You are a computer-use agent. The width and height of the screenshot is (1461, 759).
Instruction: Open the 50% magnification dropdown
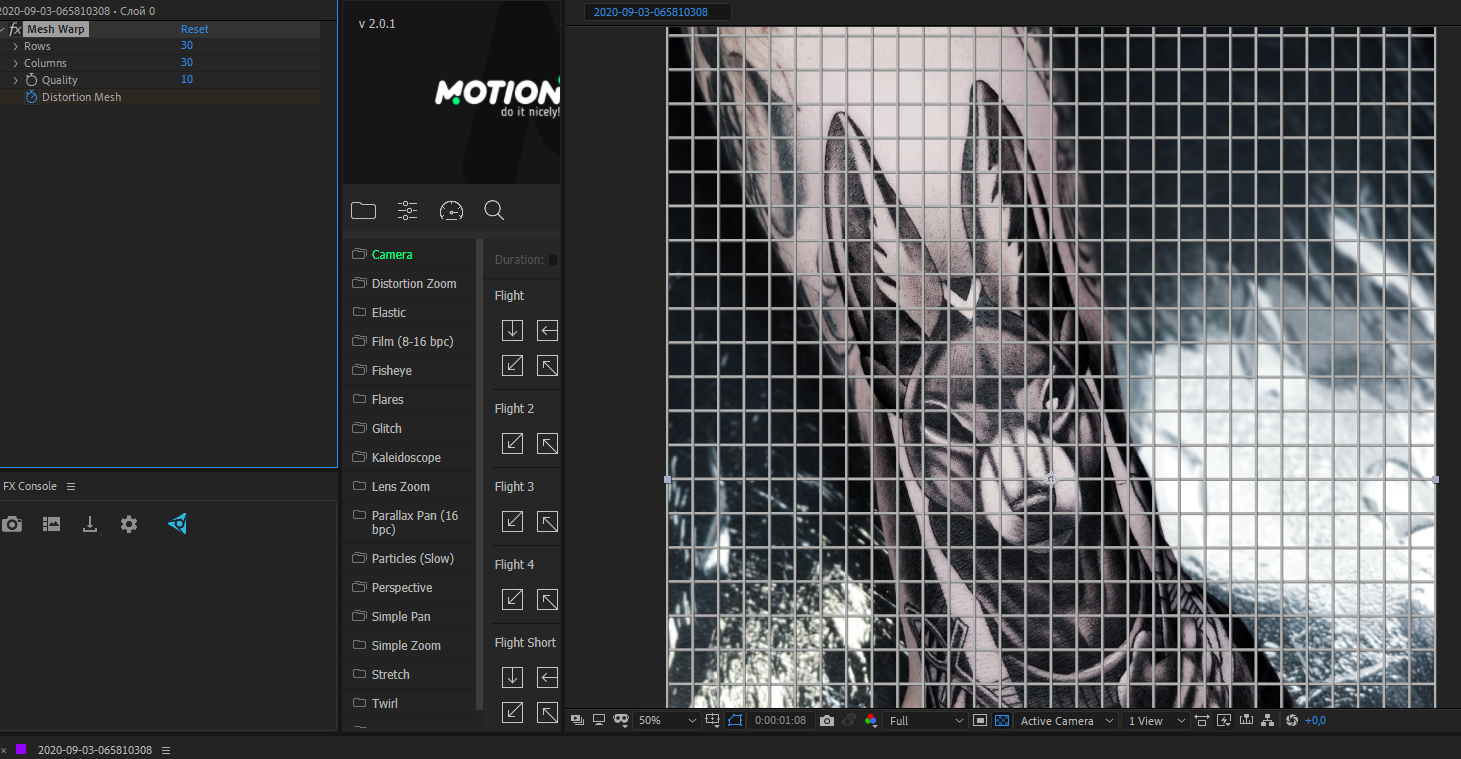[x=668, y=720]
